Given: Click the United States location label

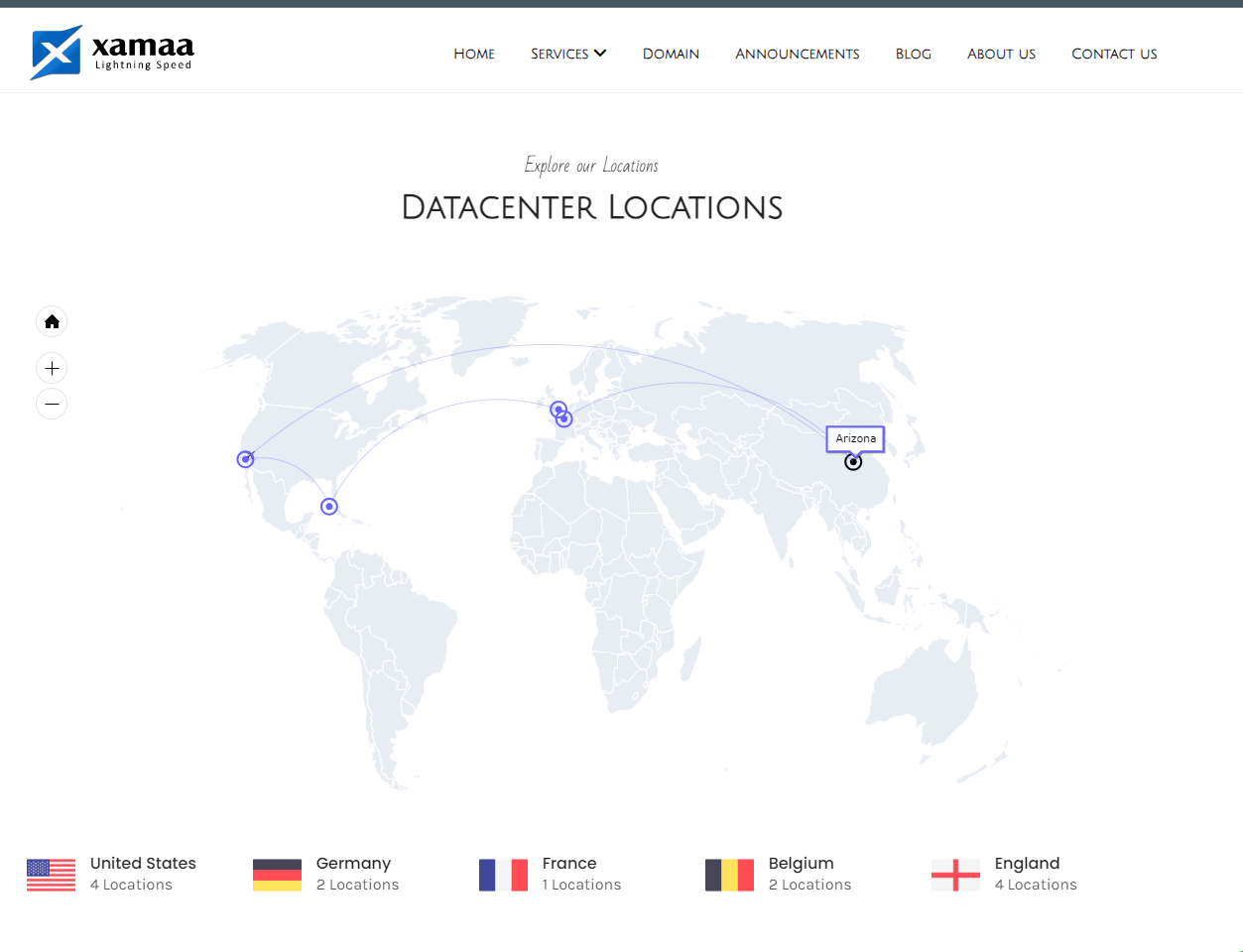Looking at the screenshot, I should coord(143,864).
